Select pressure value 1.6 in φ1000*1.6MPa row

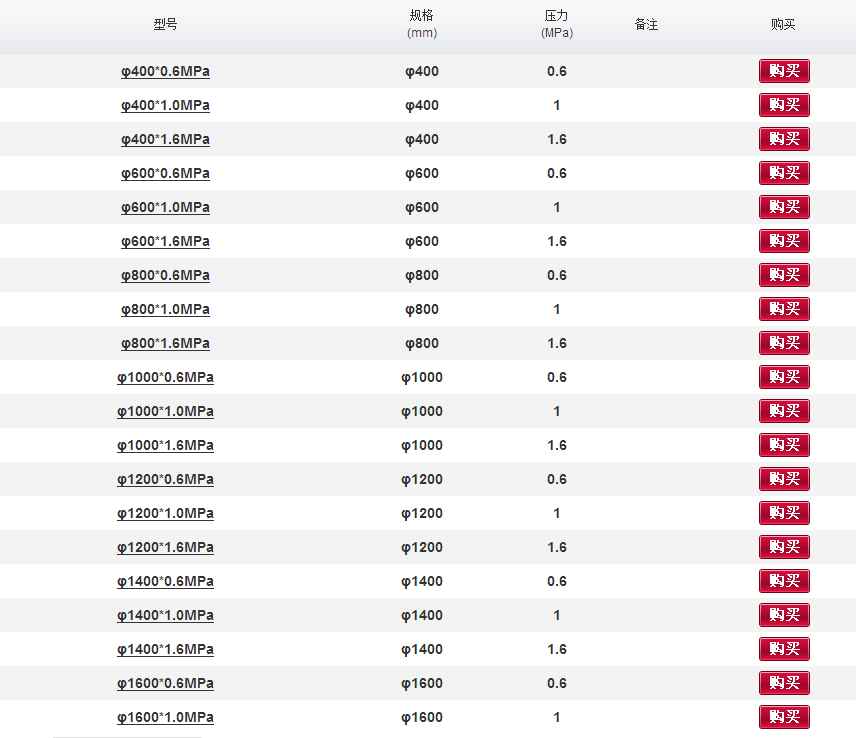[557, 445]
